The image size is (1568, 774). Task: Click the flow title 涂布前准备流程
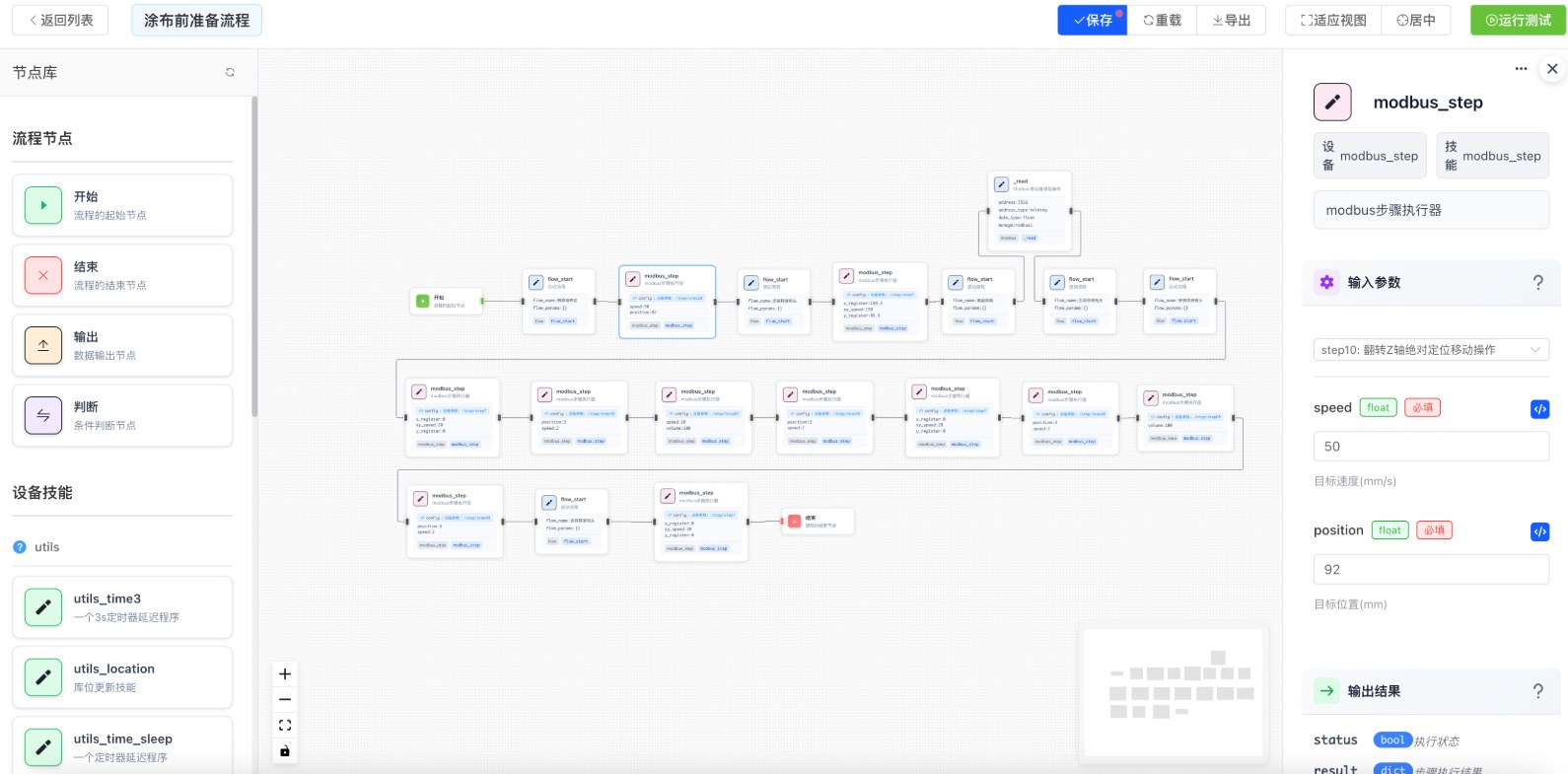[196, 20]
